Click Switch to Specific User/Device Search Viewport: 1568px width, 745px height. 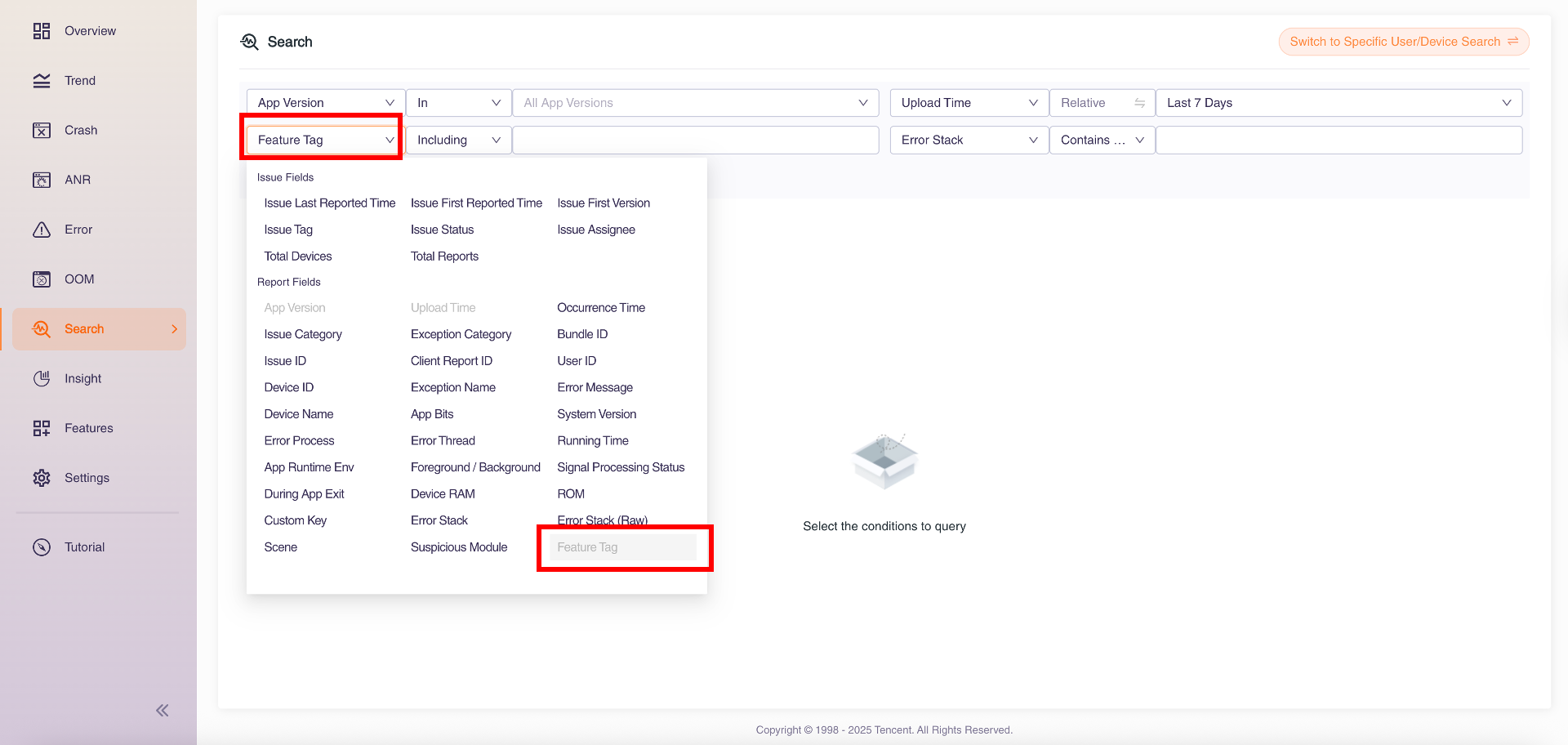click(x=1403, y=42)
